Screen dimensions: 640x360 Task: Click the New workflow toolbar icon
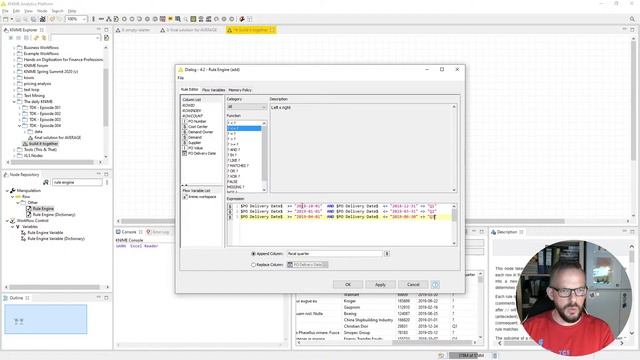click(5, 19)
